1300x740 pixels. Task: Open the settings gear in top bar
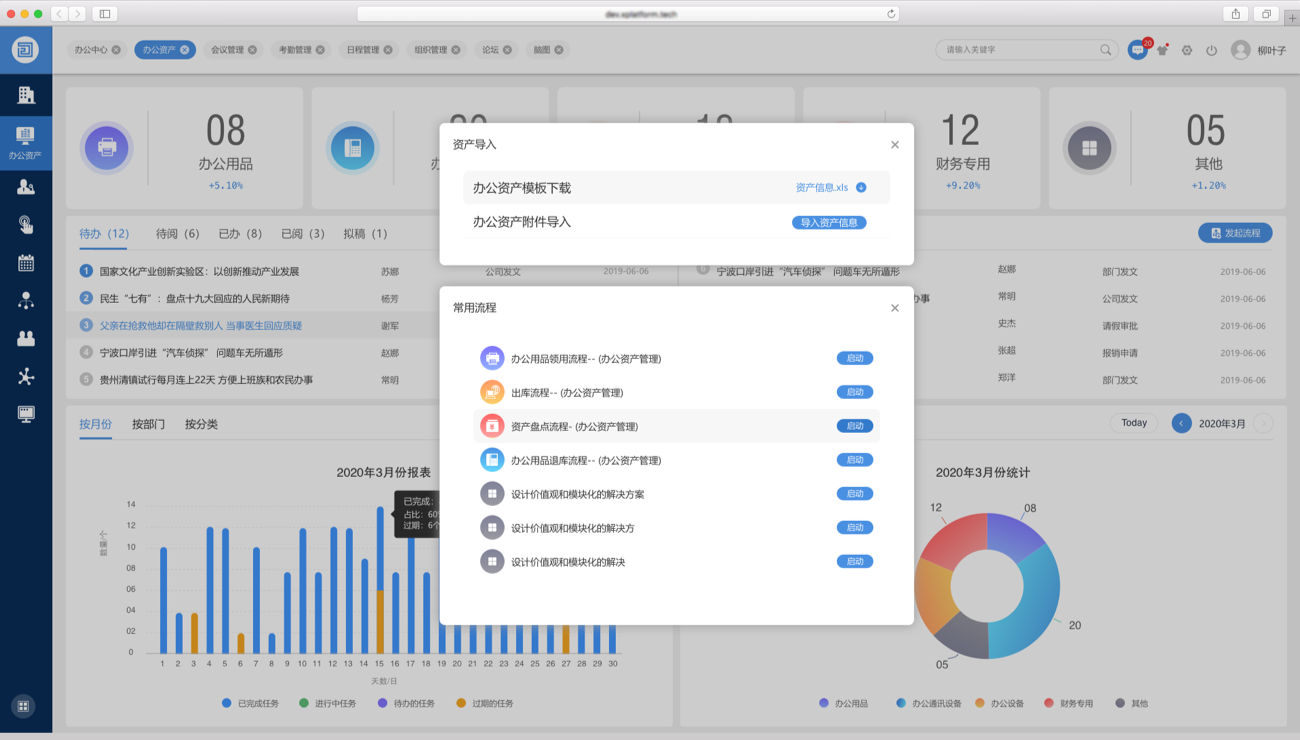(x=1187, y=50)
